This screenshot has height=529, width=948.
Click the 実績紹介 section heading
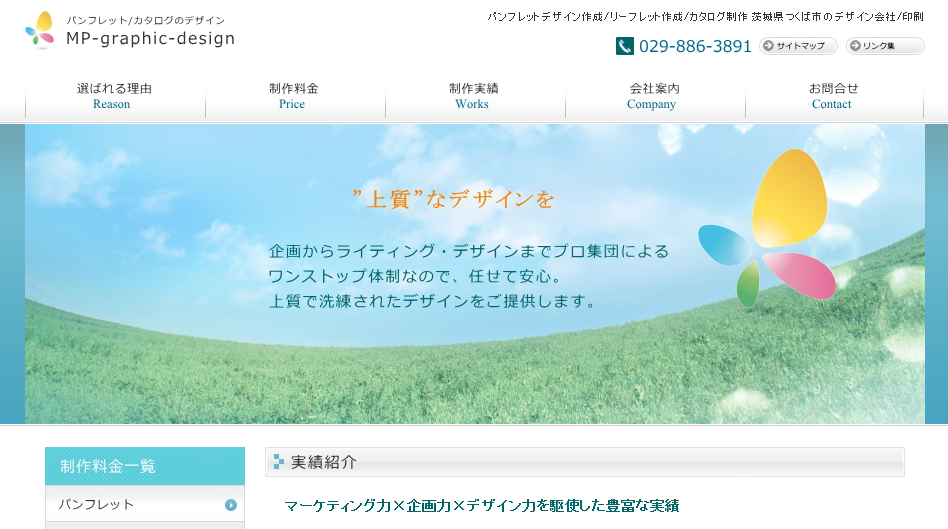pos(323,462)
